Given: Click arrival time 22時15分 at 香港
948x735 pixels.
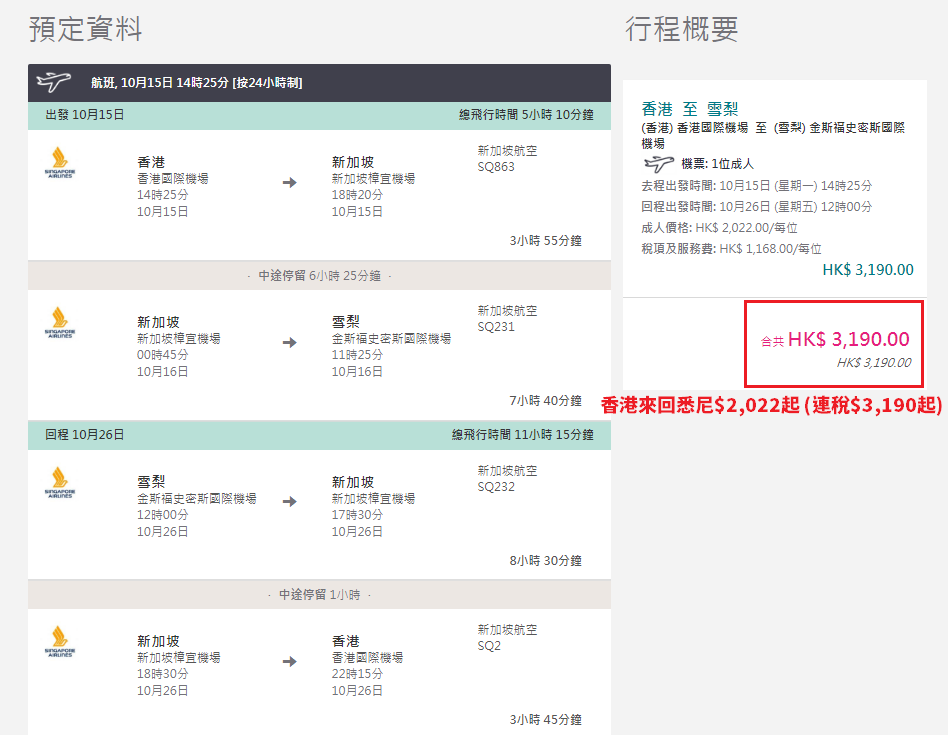Looking at the screenshot, I should 357,673.
